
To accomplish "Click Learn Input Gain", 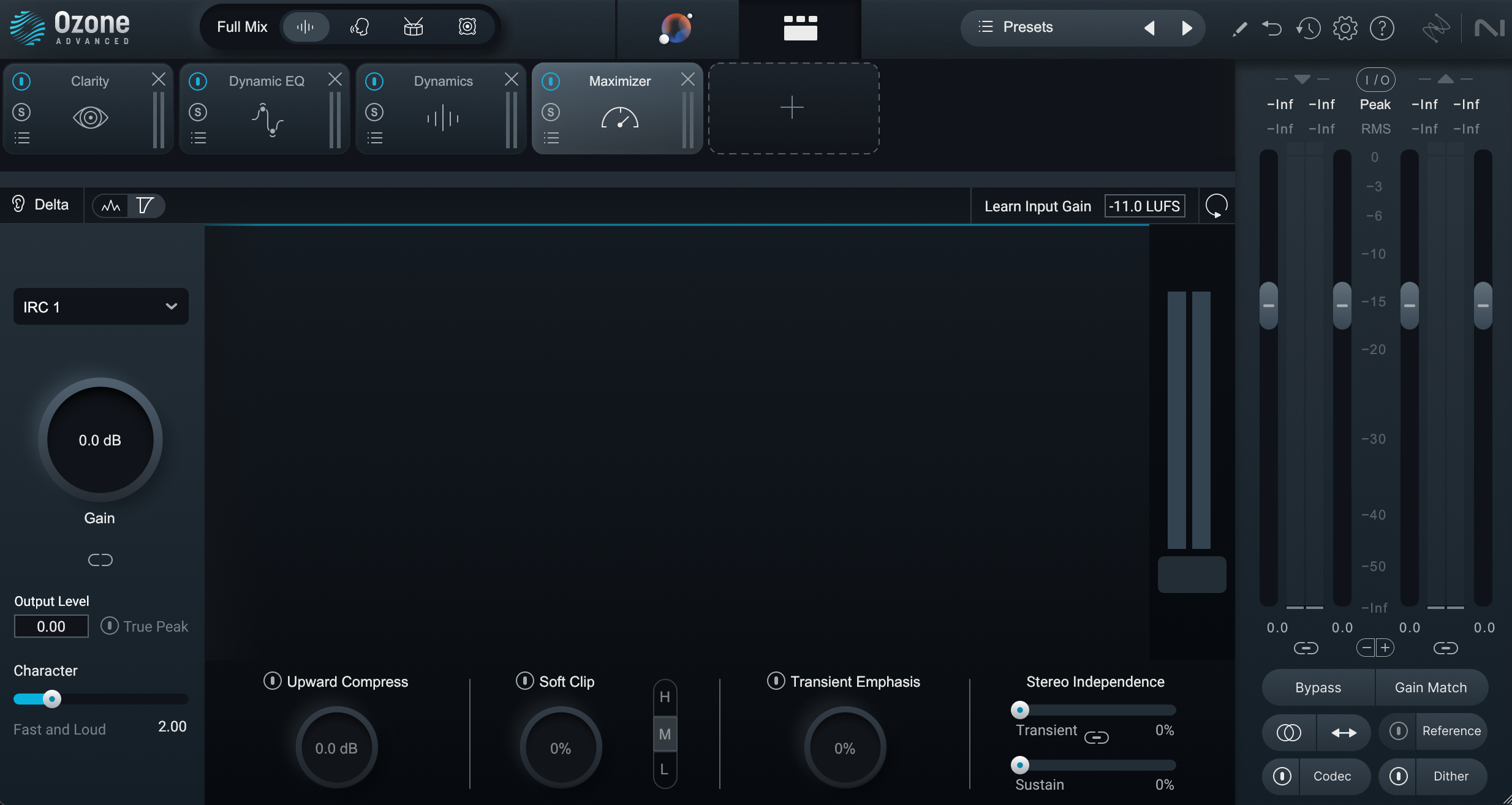I will (x=1038, y=206).
